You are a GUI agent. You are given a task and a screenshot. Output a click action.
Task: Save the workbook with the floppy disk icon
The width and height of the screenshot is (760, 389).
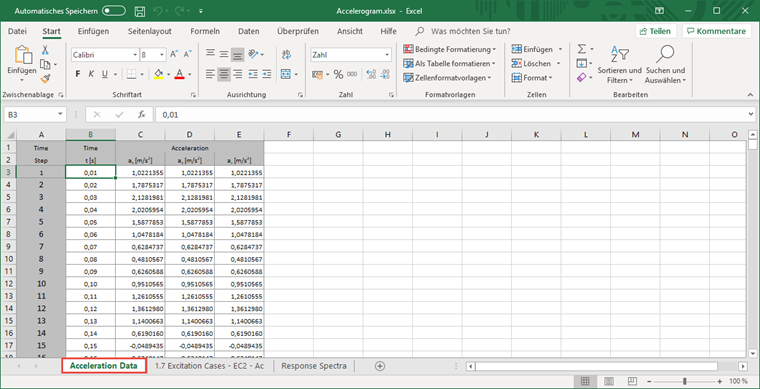pyautogui.click(x=140, y=11)
